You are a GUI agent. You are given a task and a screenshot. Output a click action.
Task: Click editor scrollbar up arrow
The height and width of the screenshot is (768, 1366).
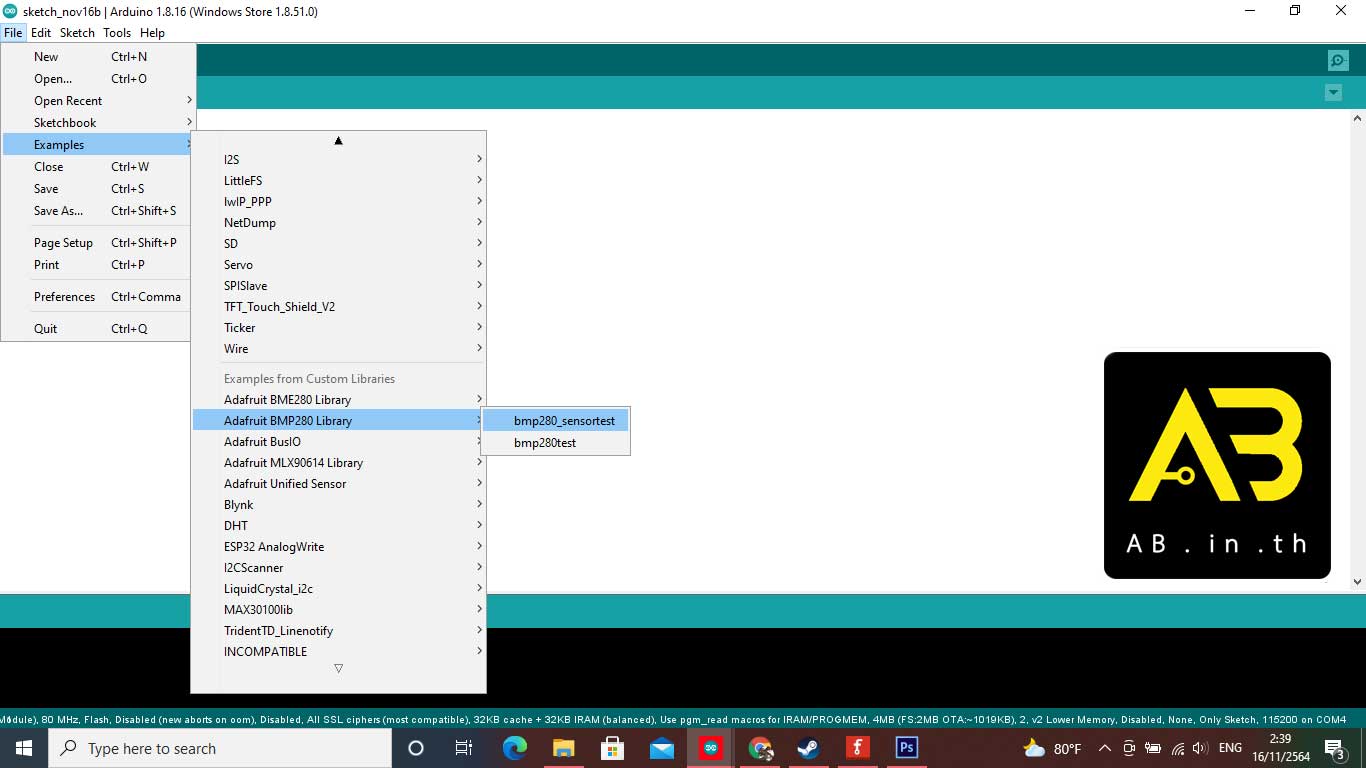point(1357,118)
